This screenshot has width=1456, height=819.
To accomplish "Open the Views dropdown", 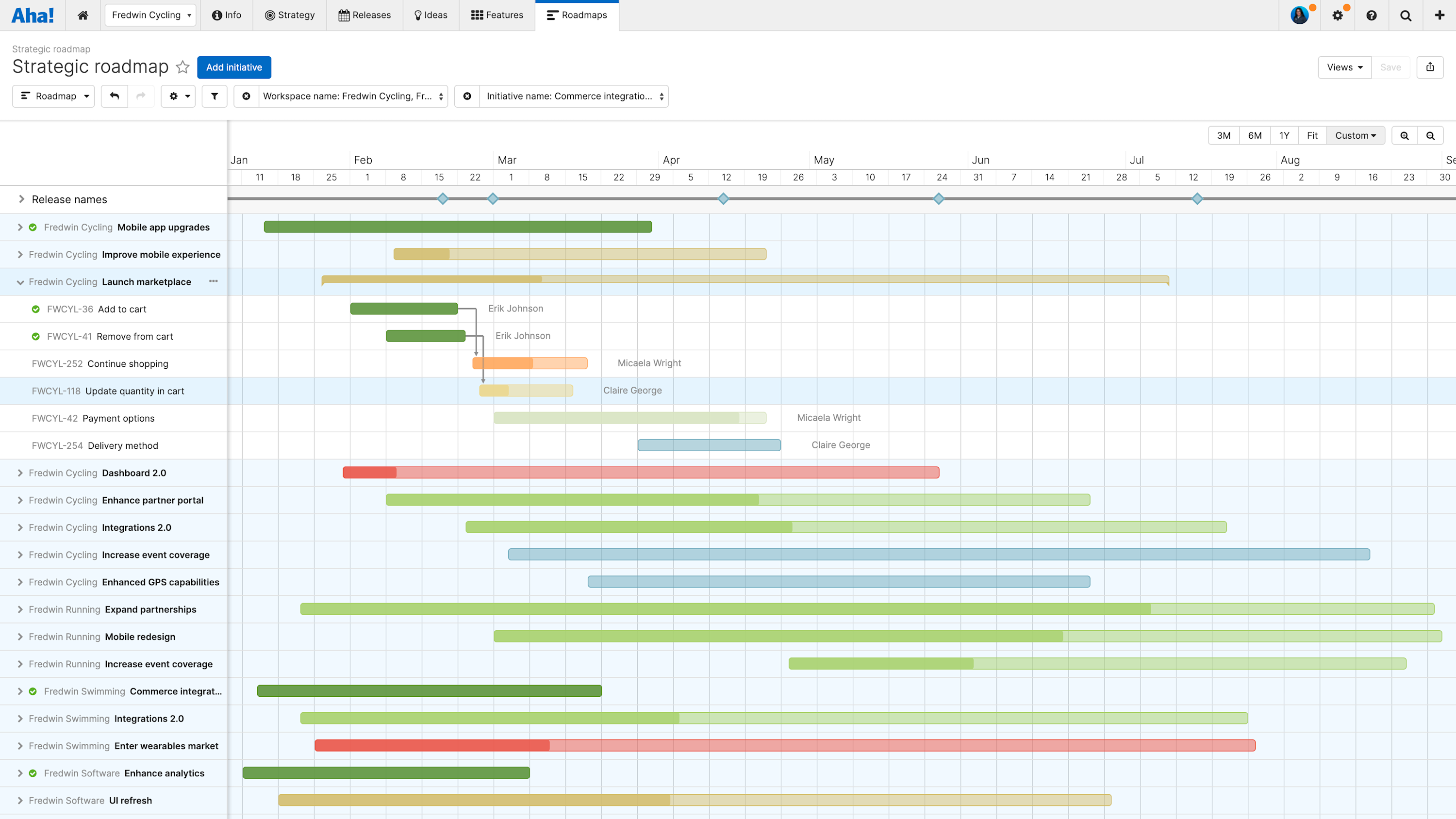I will (x=1345, y=67).
